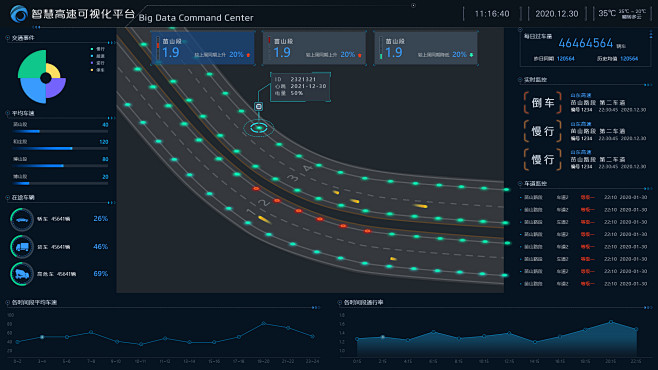Image resolution: width=658 pixels, height=370 pixels.
Task: Click the daily count 46464564
Action: point(585,43)
